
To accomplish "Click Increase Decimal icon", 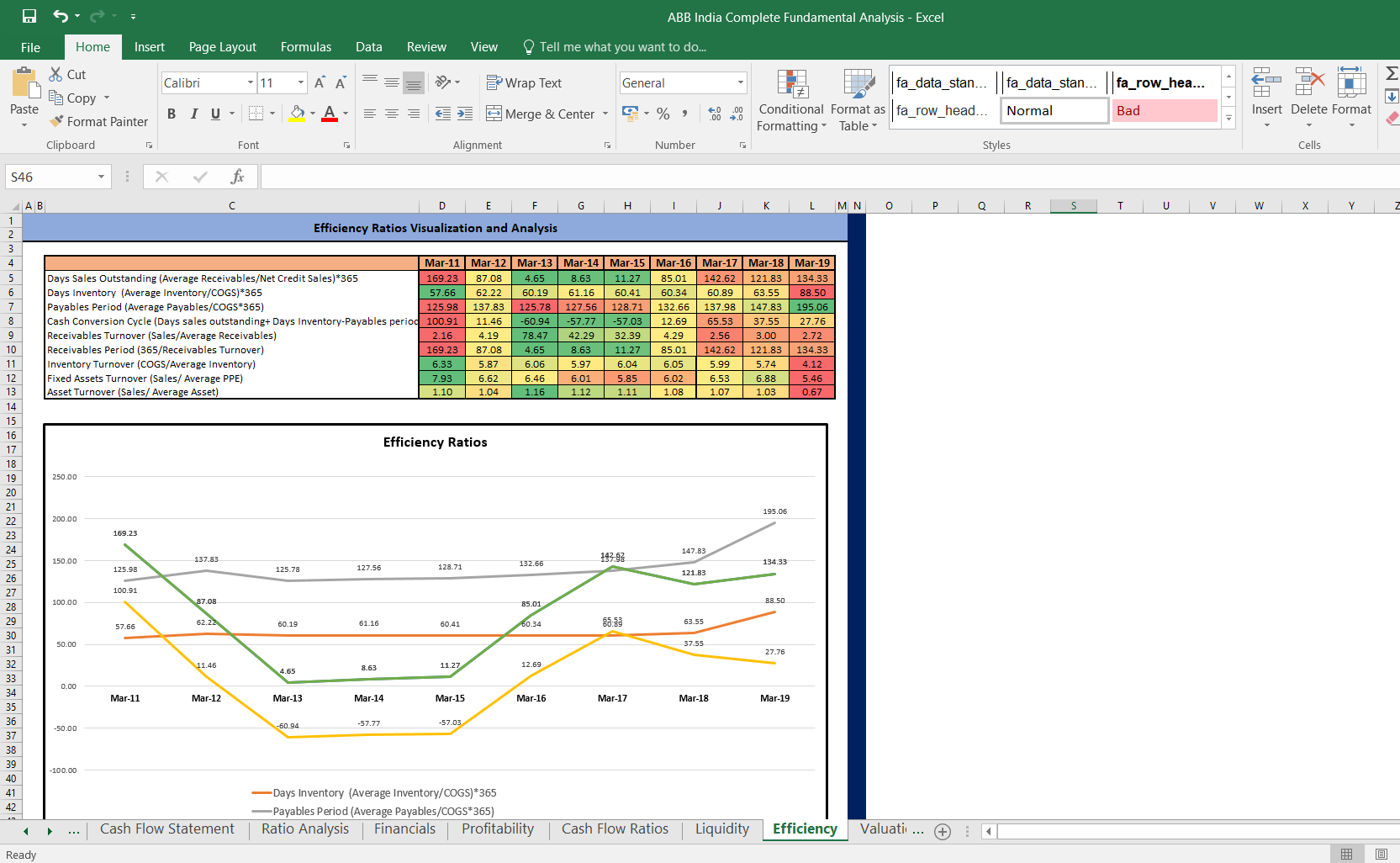I will (715, 113).
